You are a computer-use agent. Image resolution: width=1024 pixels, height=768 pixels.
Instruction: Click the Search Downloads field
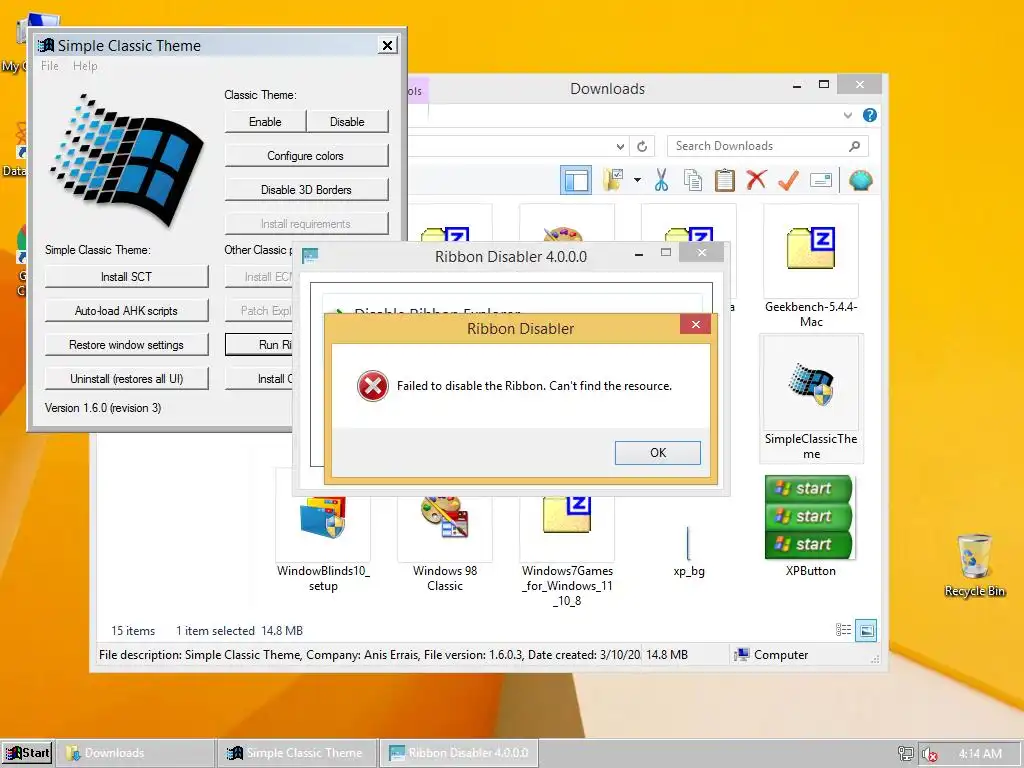767,146
